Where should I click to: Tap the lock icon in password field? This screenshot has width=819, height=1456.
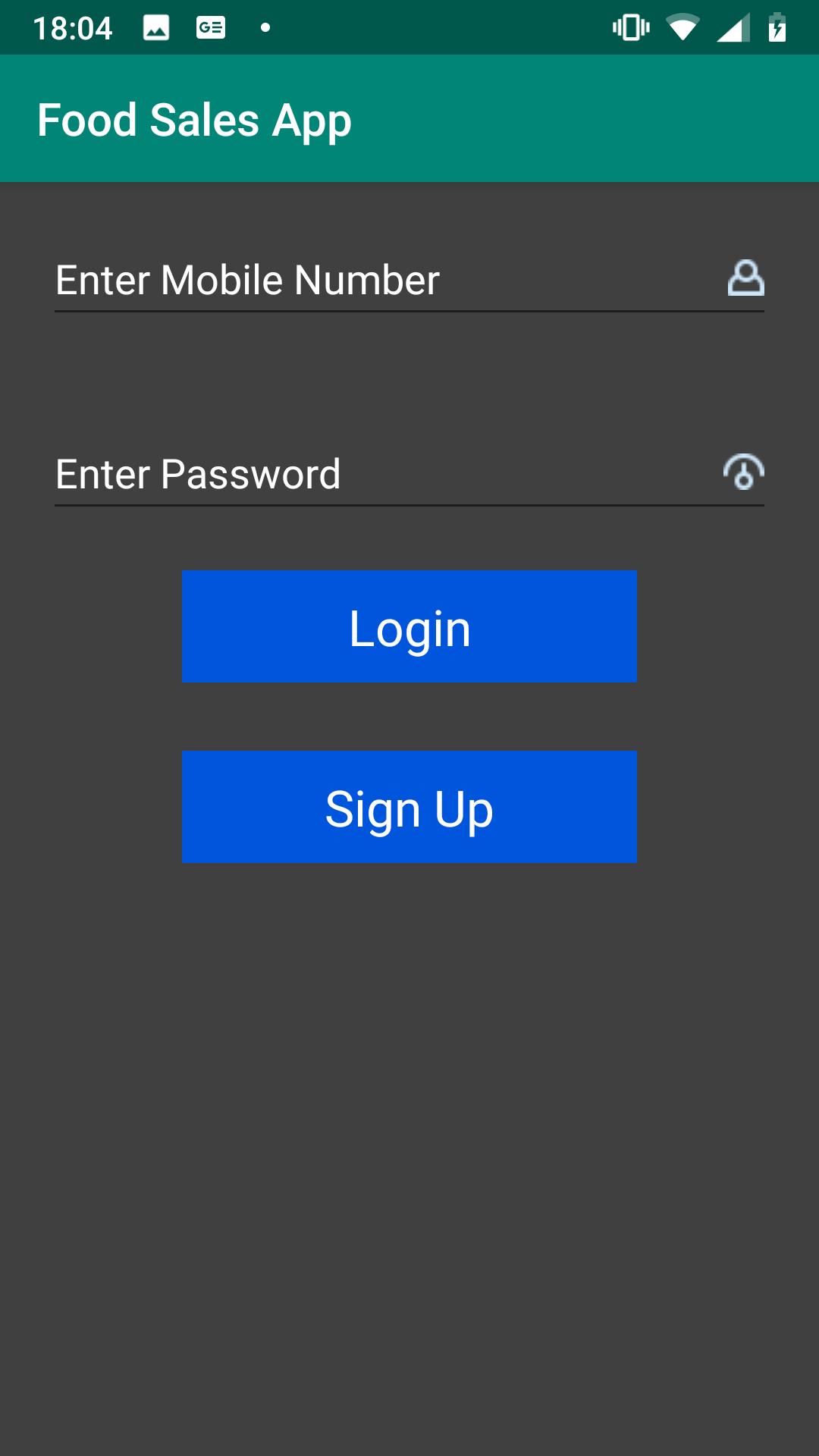[x=743, y=472]
